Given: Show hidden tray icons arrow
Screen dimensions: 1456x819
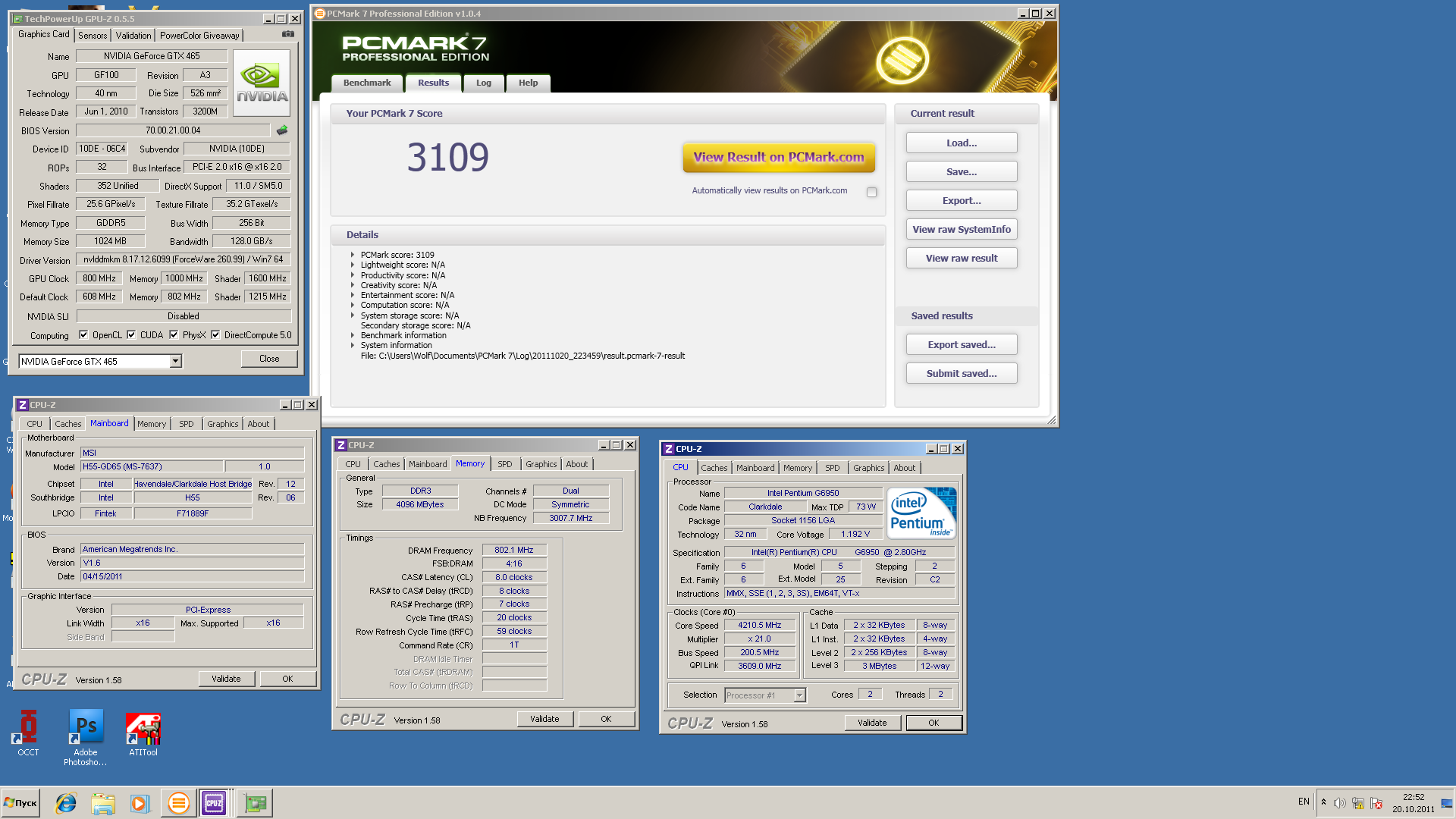Looking at the screenshot, I should [x=1323, y=802].
